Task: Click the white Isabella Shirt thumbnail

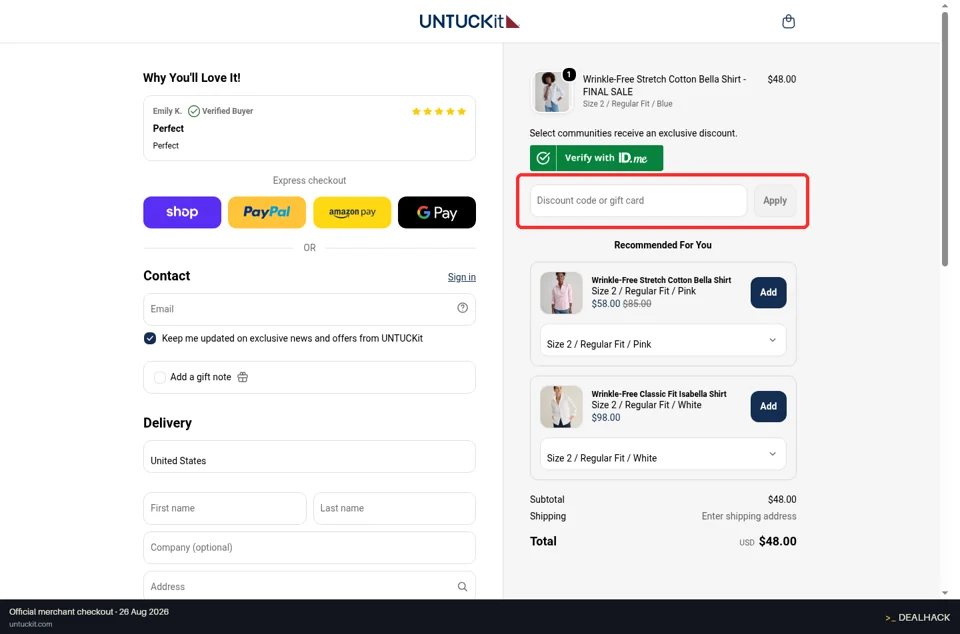Action: coord(561,407)
